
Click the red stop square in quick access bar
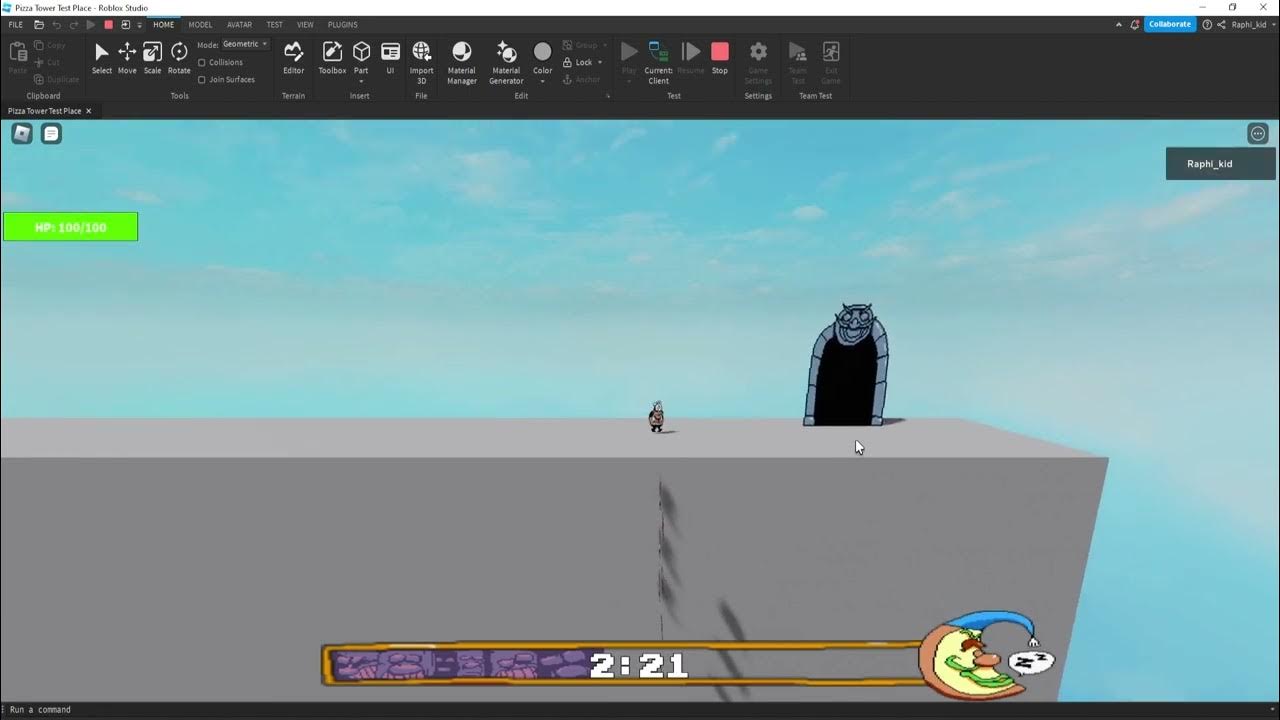[108, 24]
